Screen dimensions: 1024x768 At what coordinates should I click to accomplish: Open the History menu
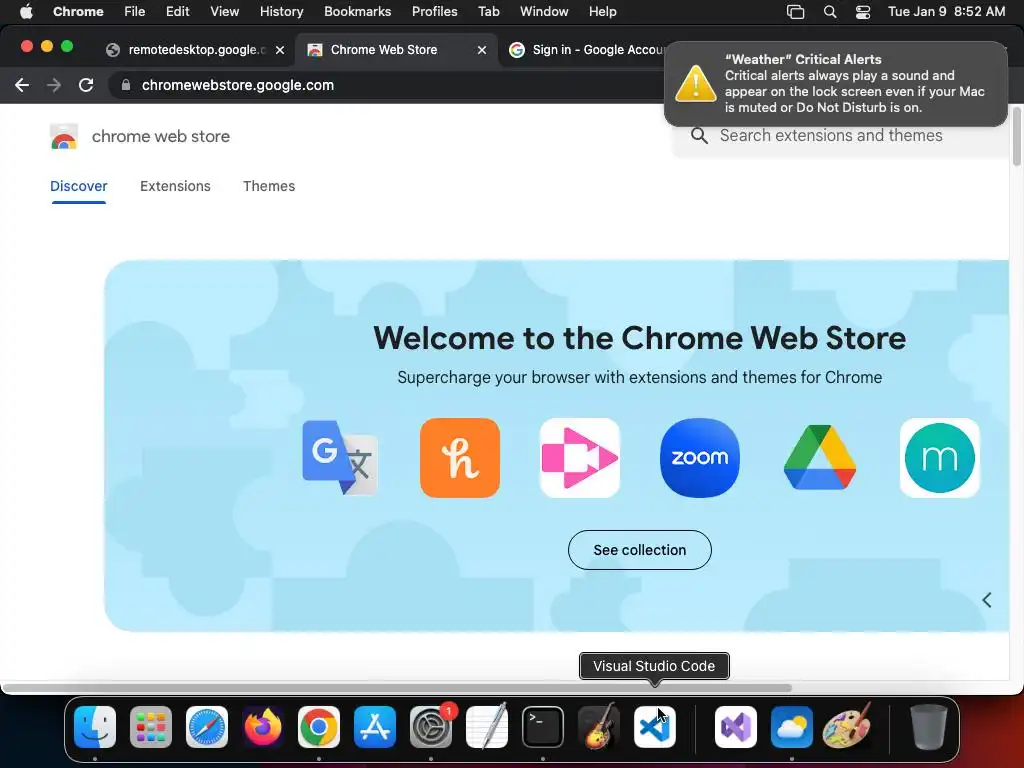281,12
